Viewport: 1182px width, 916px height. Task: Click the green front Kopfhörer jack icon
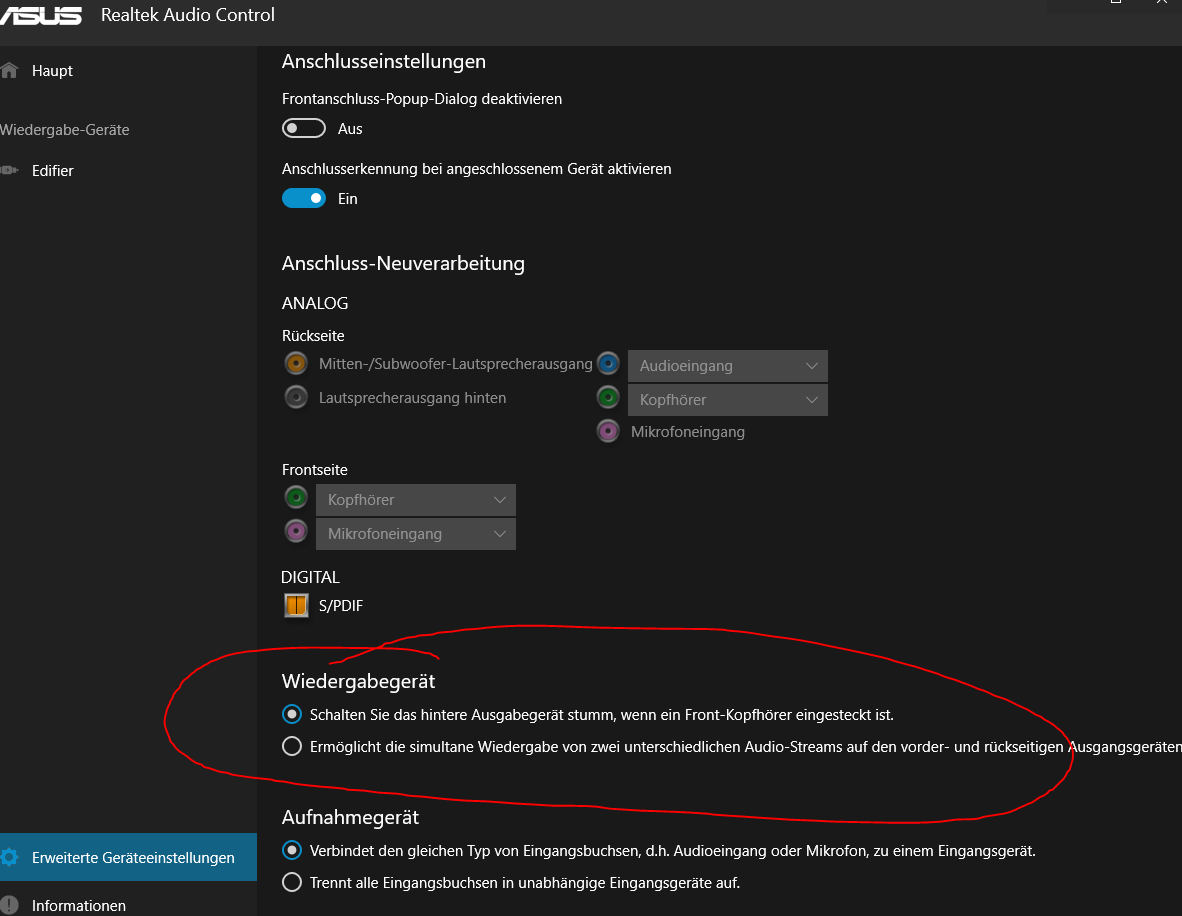[296, 498]
